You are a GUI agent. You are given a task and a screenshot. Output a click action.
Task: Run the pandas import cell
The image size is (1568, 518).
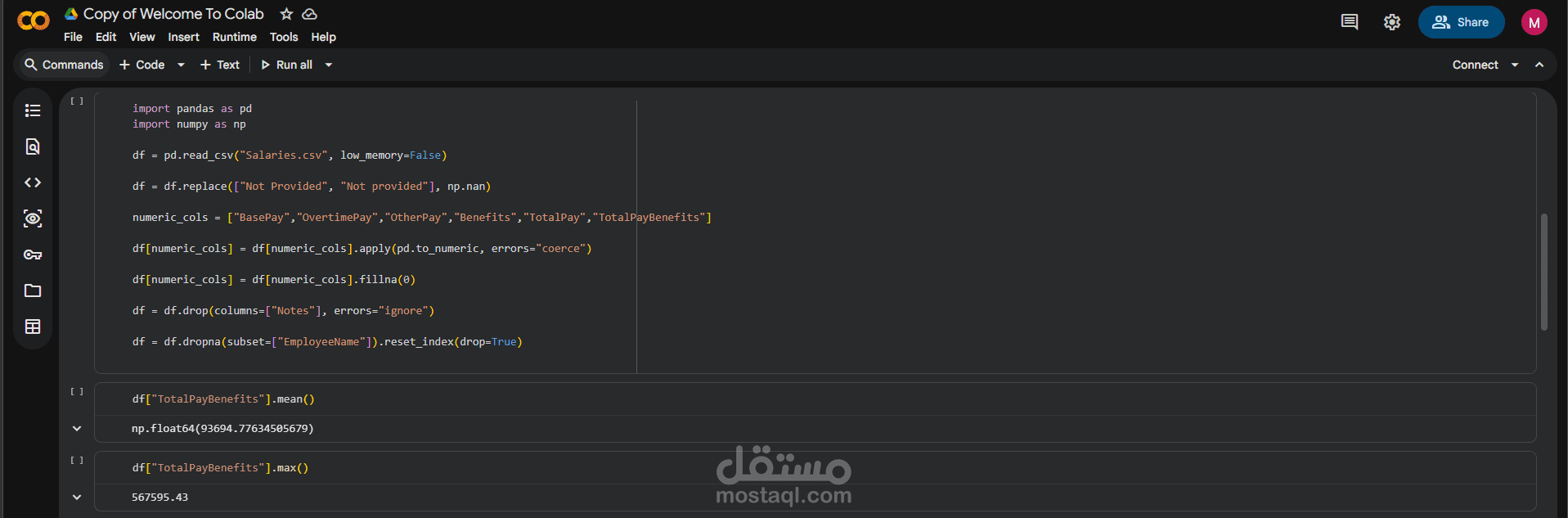pos(77,101)
